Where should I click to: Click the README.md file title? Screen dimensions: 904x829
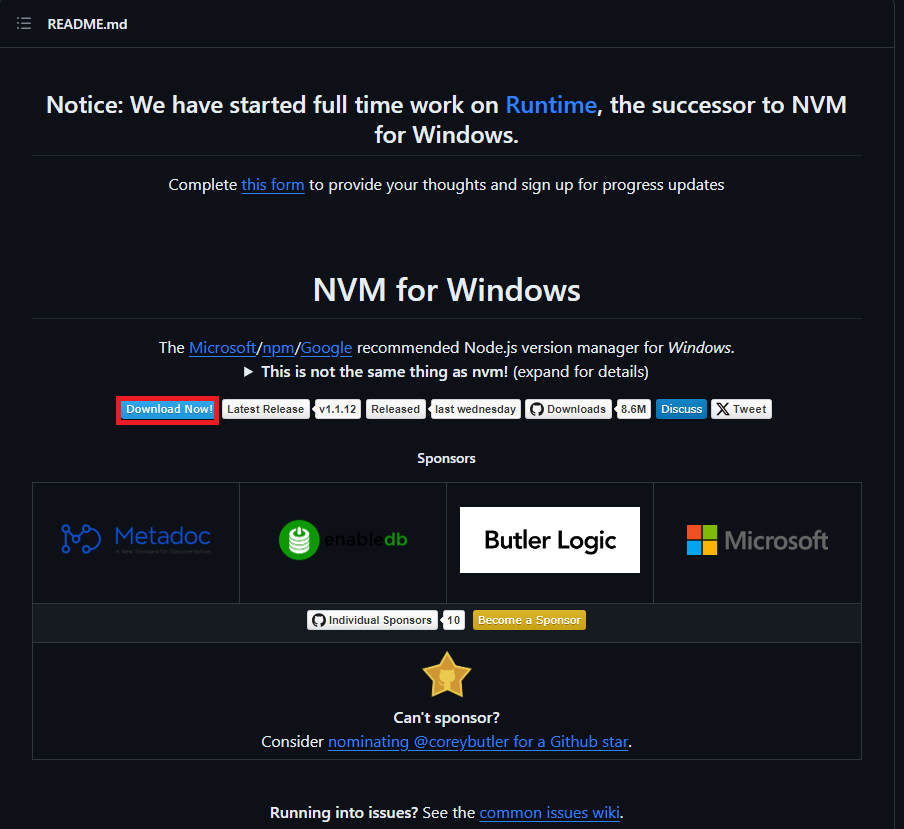click(87, 24)
